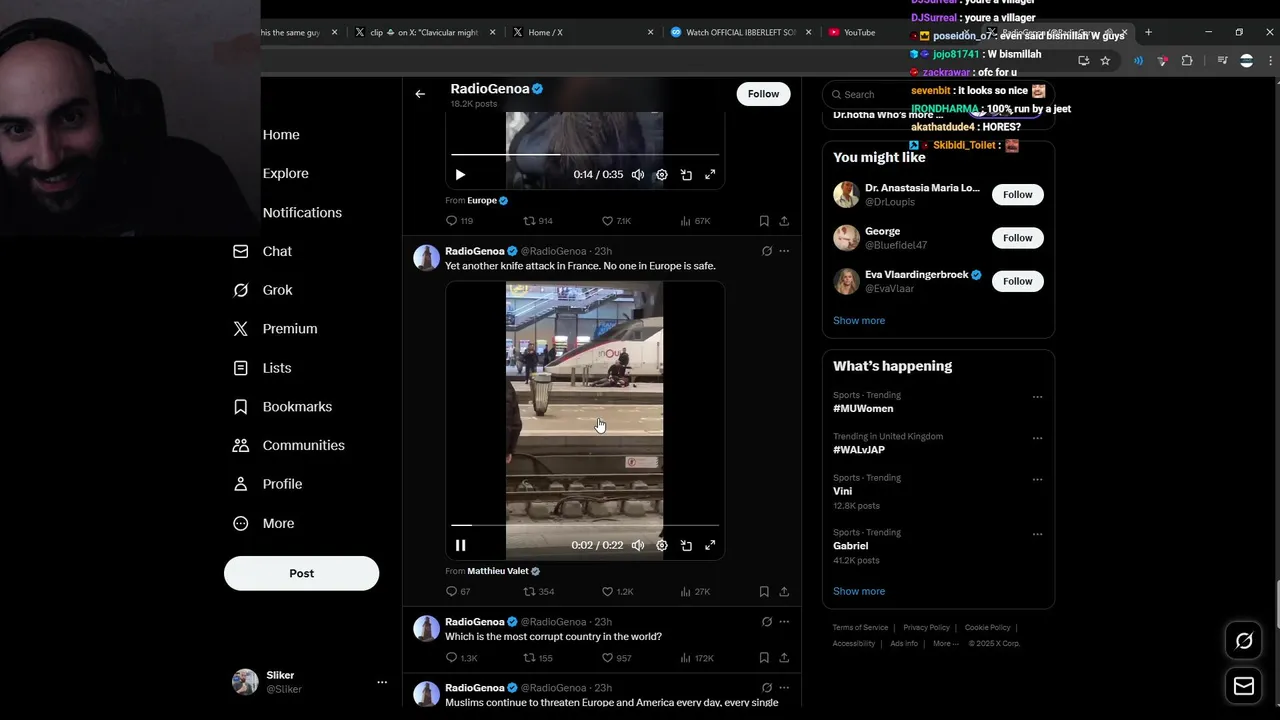Switch to the YouTube browser tab
This screenshot has height=720, width=1280.
tap(859, 32)
